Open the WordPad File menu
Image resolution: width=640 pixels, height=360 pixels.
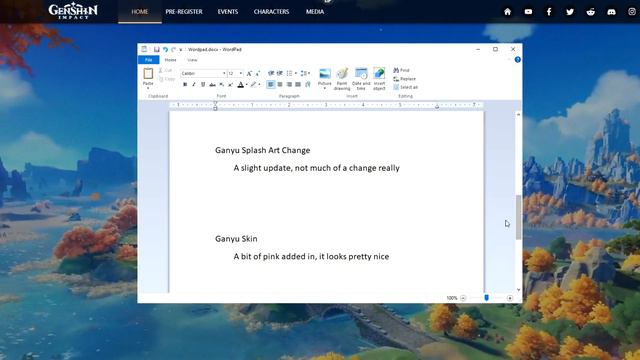149,60
